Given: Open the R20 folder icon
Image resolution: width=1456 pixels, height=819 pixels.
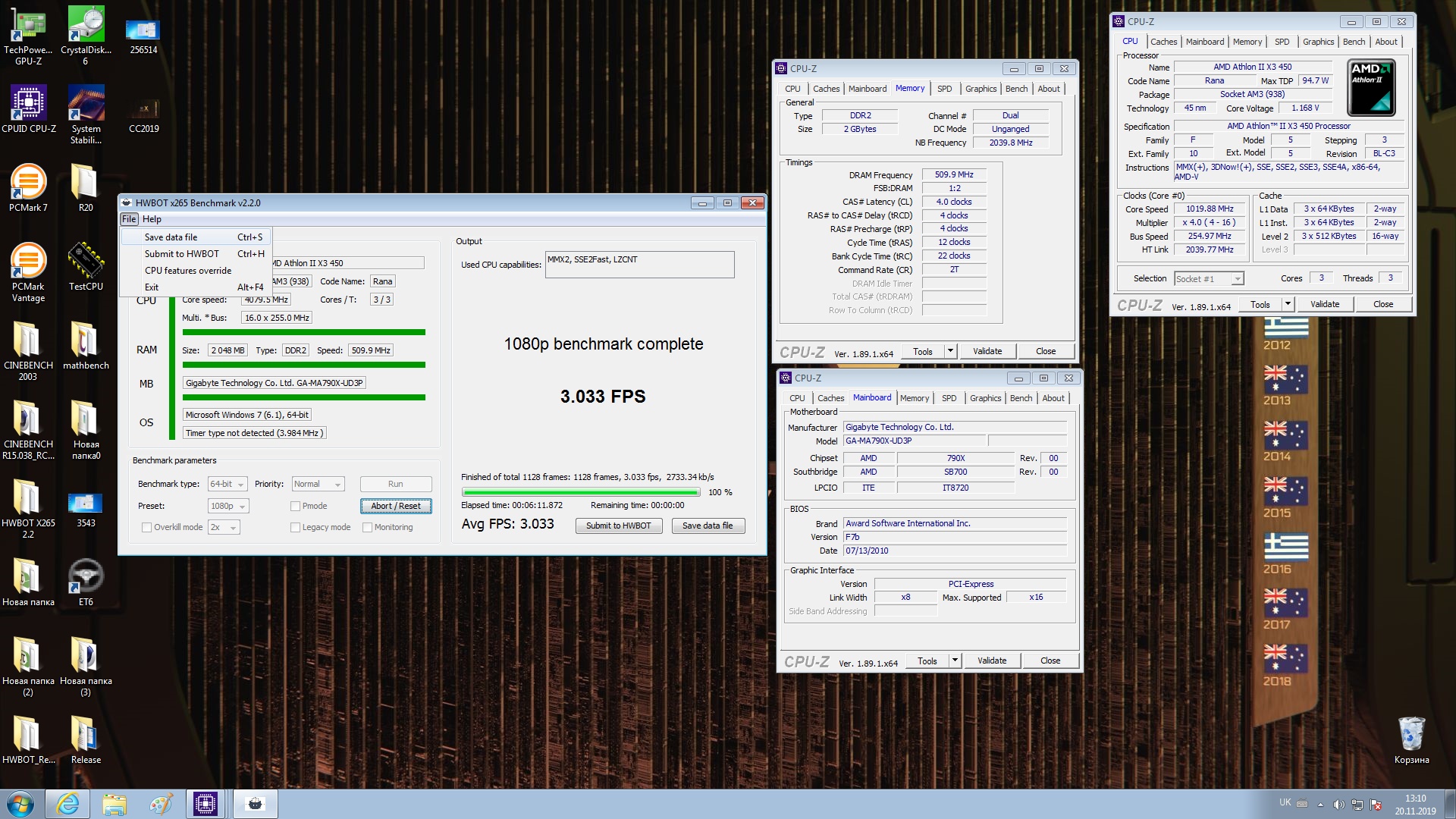Looking at the screenshot, I should point(86,188).
